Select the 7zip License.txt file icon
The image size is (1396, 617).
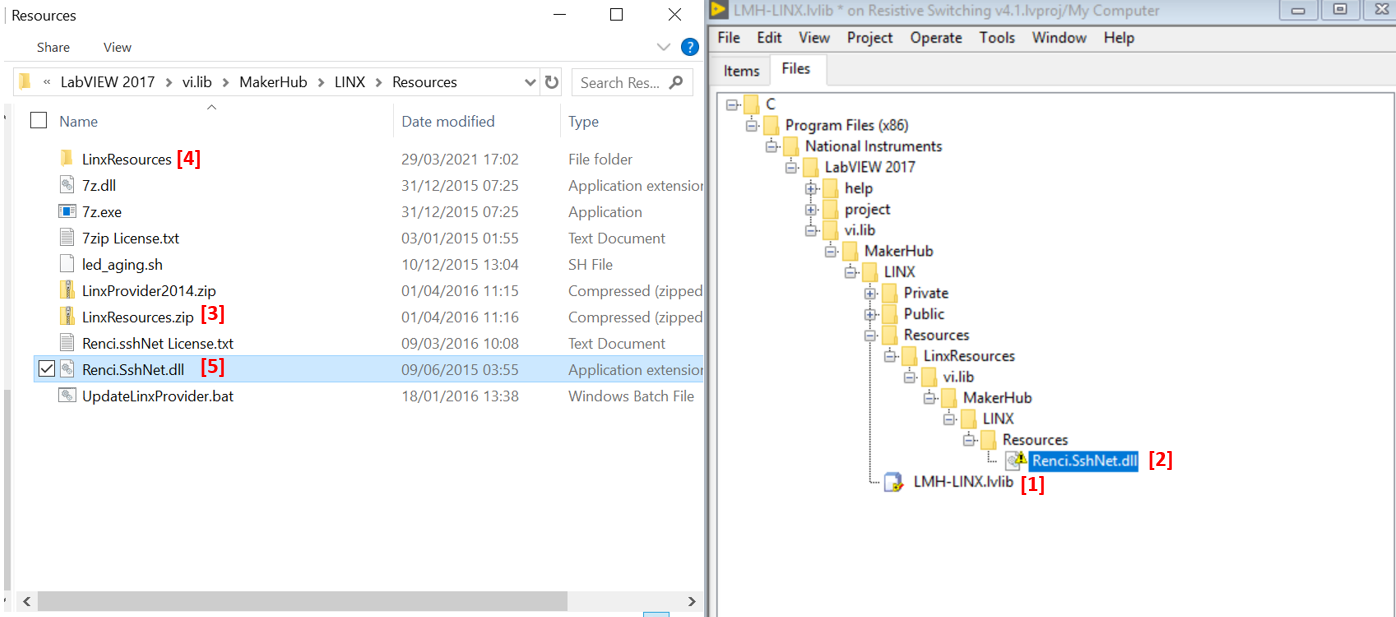click(67, 238)
